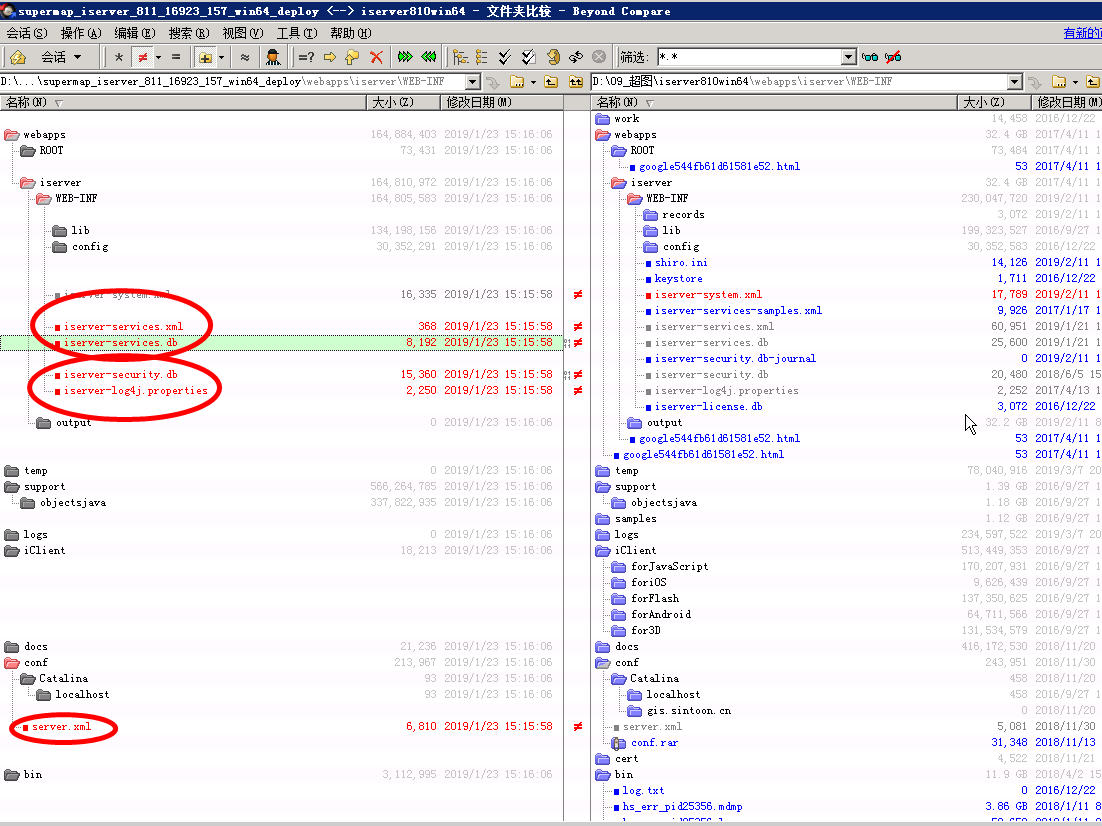The height and width of the screenshot is (826, 1102).
Task: Toggle the green glasses filter icon
Action: pyautogui.click(x=870, y=57)
